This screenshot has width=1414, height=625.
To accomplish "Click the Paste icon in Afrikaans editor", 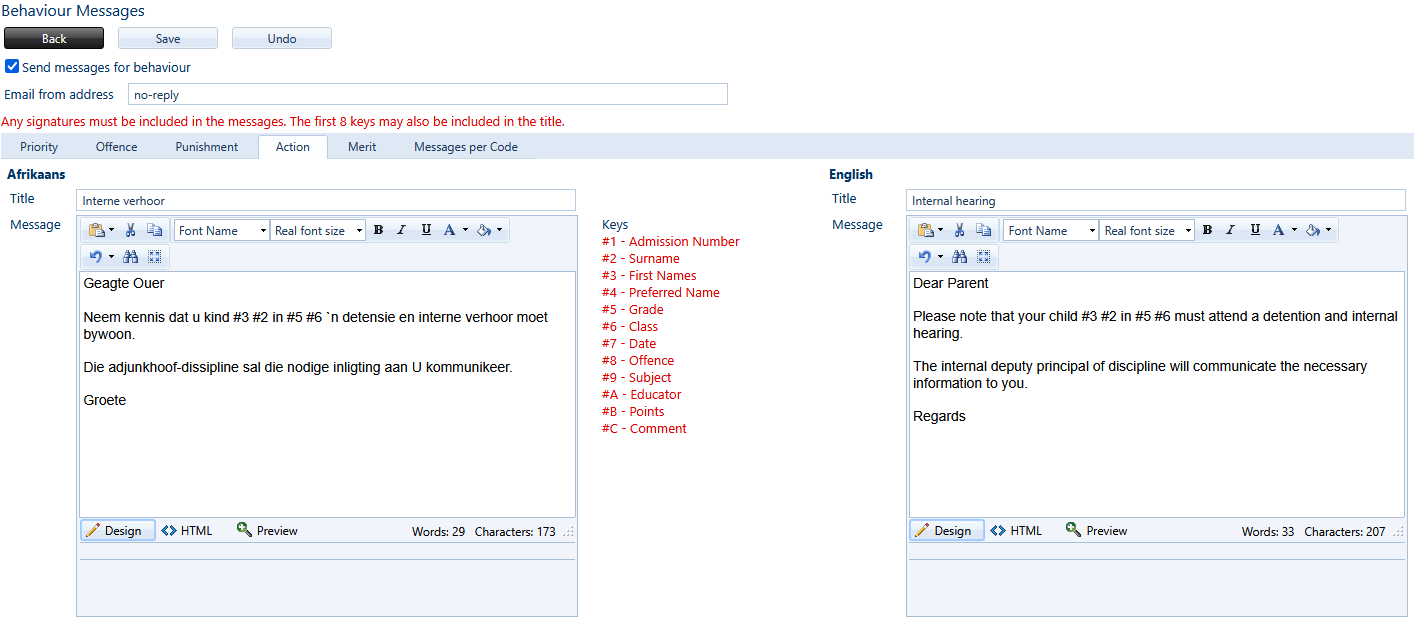I will 96,230.
